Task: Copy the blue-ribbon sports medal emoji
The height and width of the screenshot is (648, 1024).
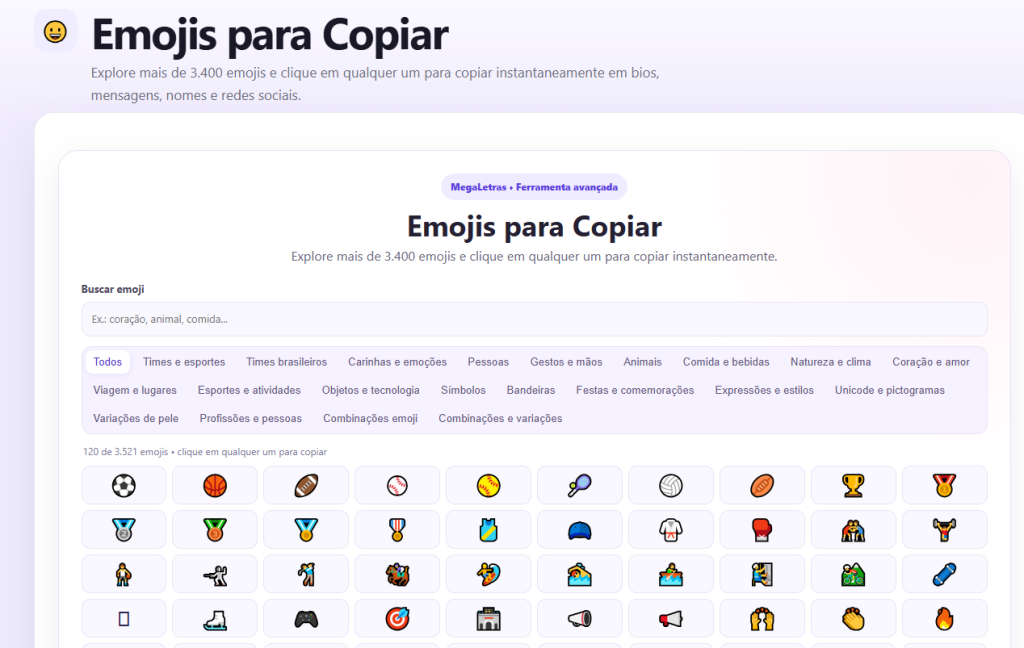Action: click(x=306, y=530)
